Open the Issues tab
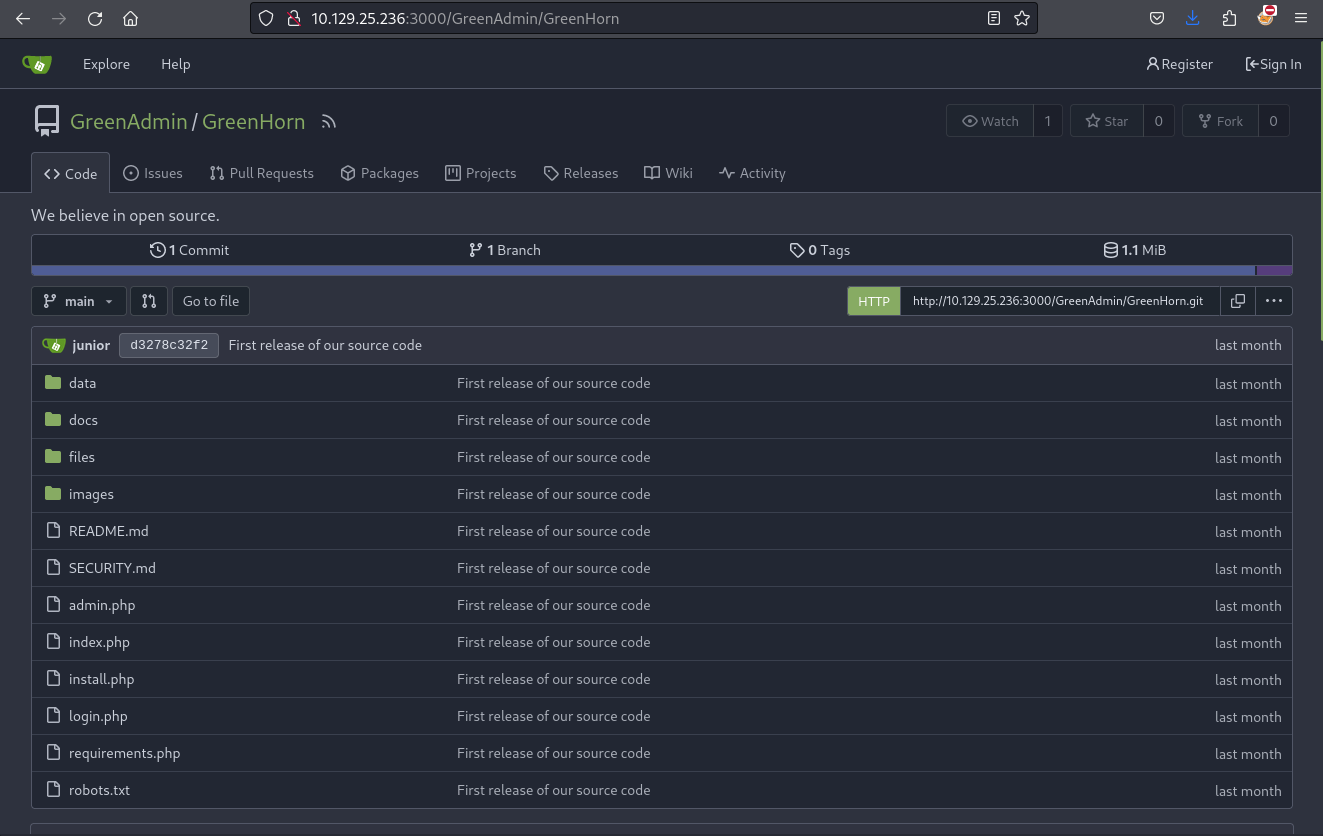Viewport: 1323px width, 836px height. pyautogui.click(x=152, y=173)
